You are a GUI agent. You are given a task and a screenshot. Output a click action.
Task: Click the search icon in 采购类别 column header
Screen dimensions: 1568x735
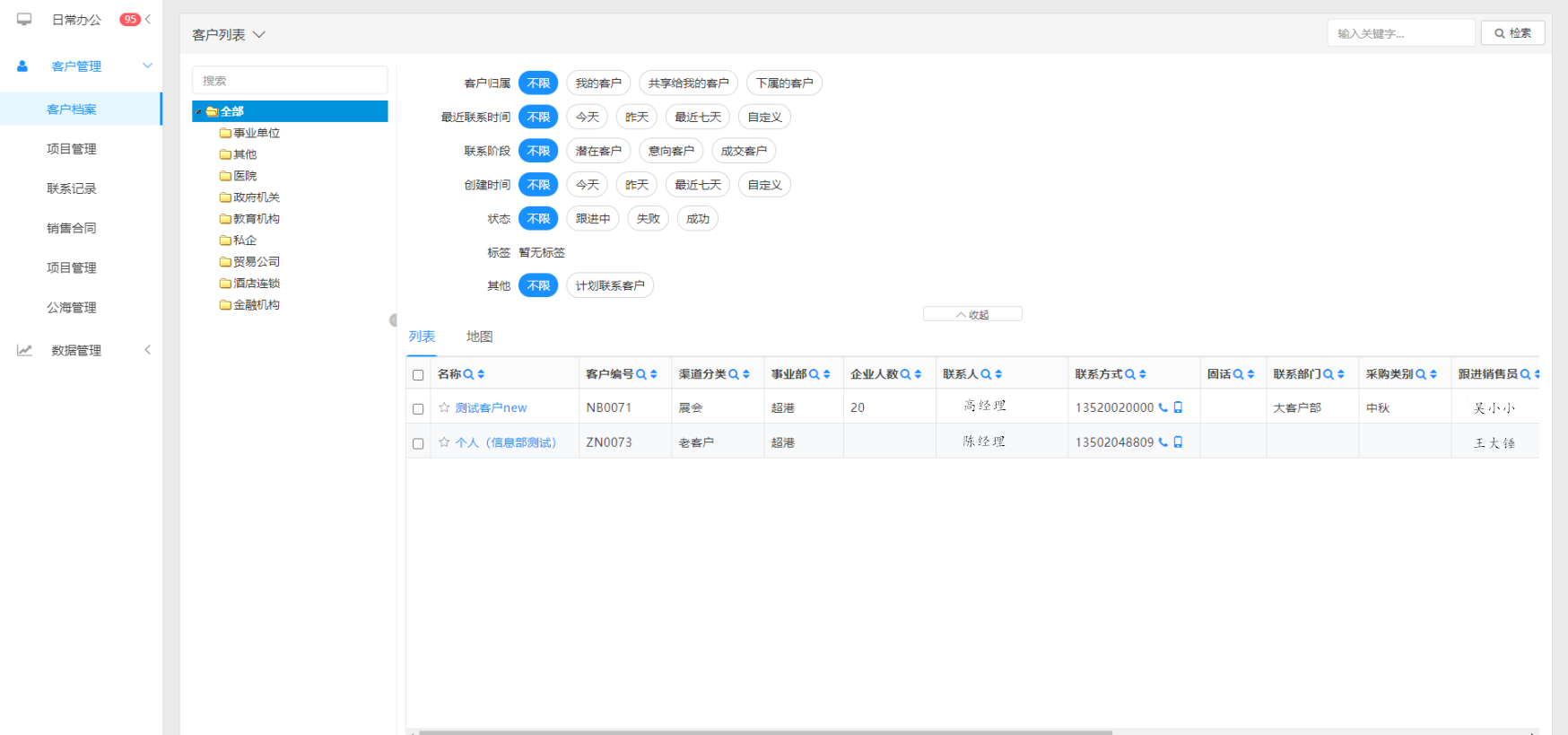[x=1421, y=374]
